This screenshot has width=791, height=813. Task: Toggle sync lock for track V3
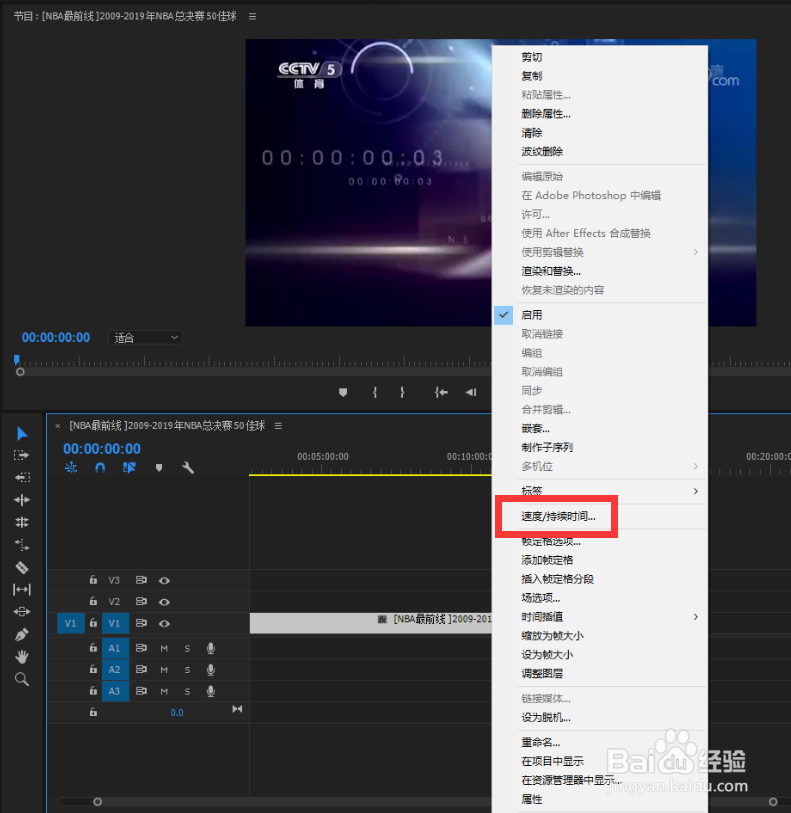pos(141,580)
